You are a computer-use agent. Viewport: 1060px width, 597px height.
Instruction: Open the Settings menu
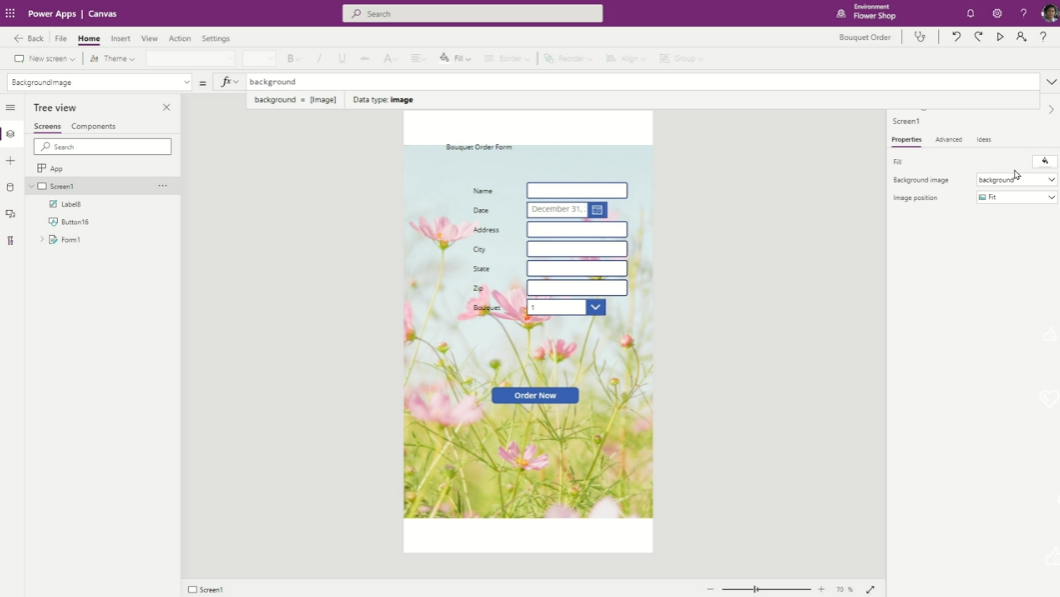216,39
